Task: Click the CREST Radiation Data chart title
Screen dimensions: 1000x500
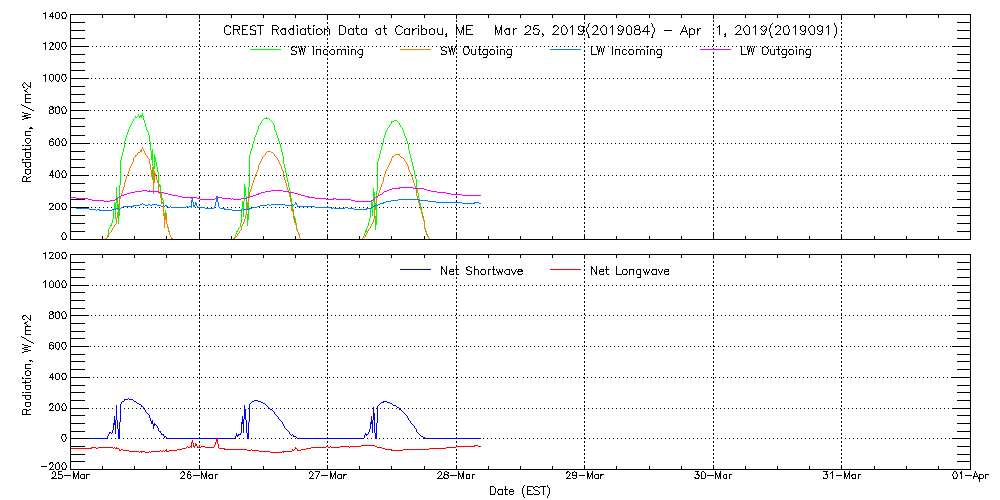Action: pyautogui.click(x=530, y=31)
